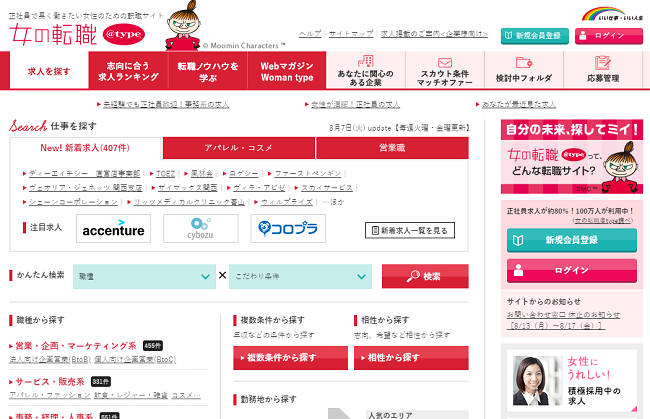Open the TOEZ company link
The height and width of the screenshot is (419, 650).
coord(165,174)
